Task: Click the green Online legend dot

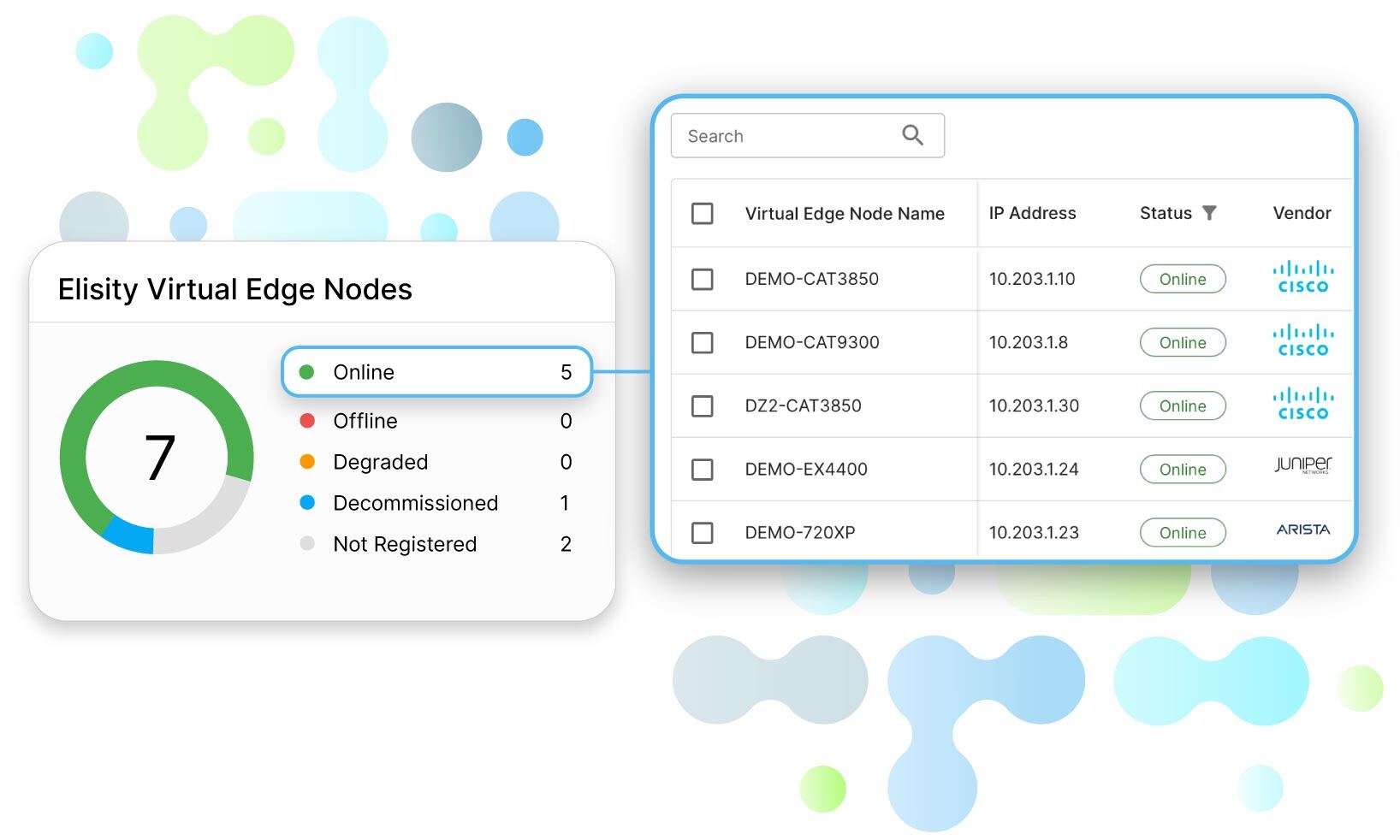Action: (307, 371)
